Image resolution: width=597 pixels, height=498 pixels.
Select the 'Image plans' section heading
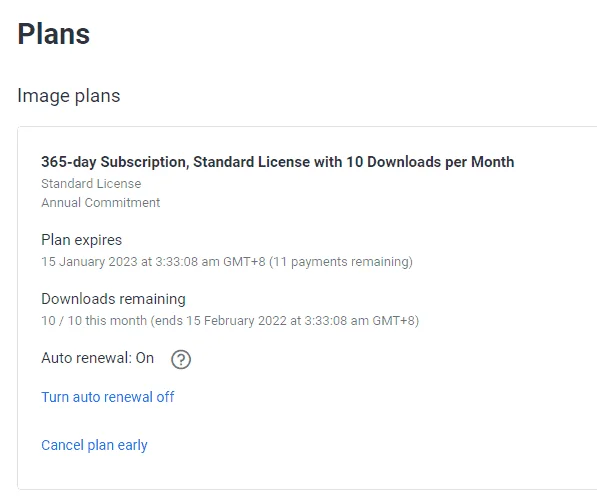[69, 96]
